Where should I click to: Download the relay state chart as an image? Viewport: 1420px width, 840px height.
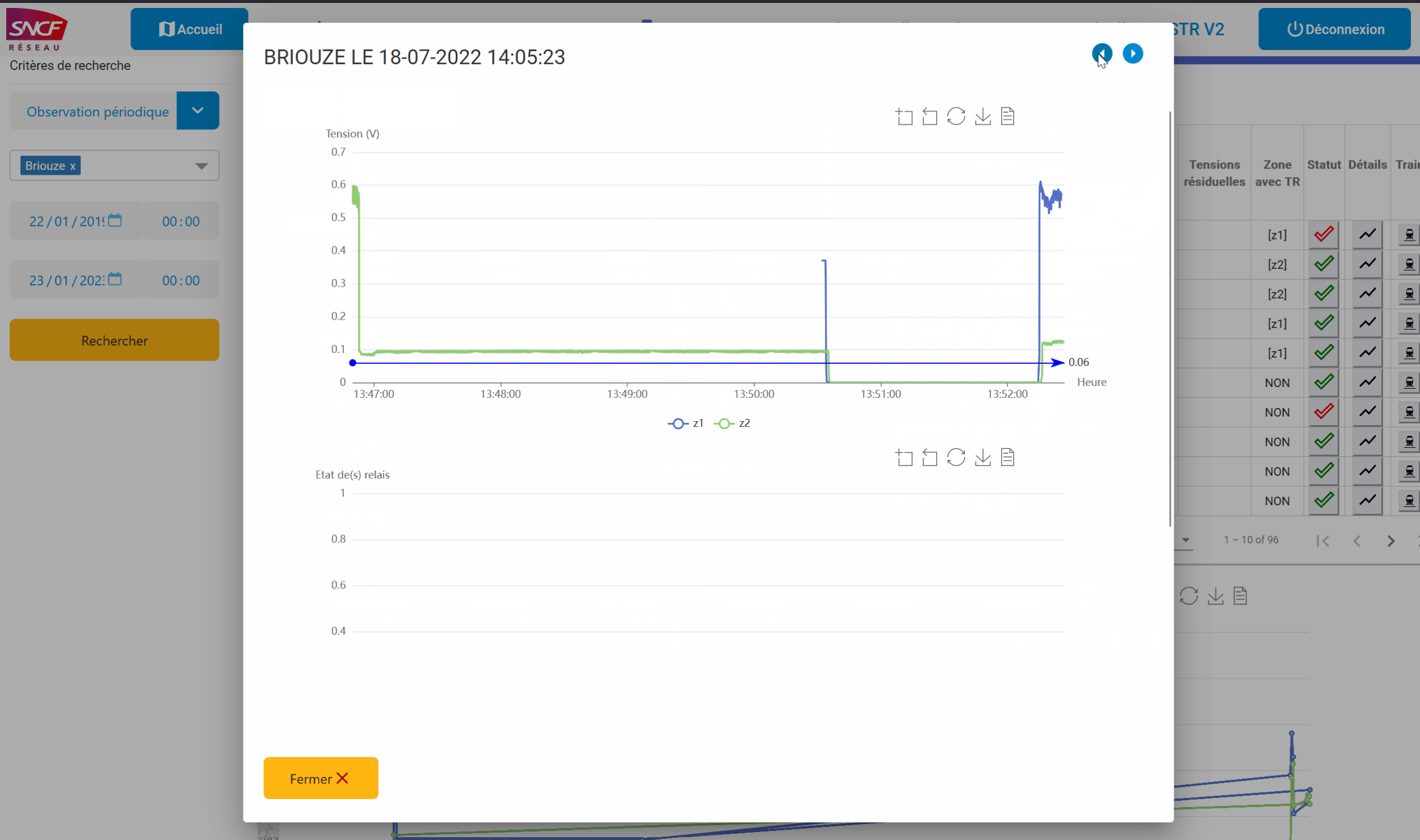coord(982,457)
